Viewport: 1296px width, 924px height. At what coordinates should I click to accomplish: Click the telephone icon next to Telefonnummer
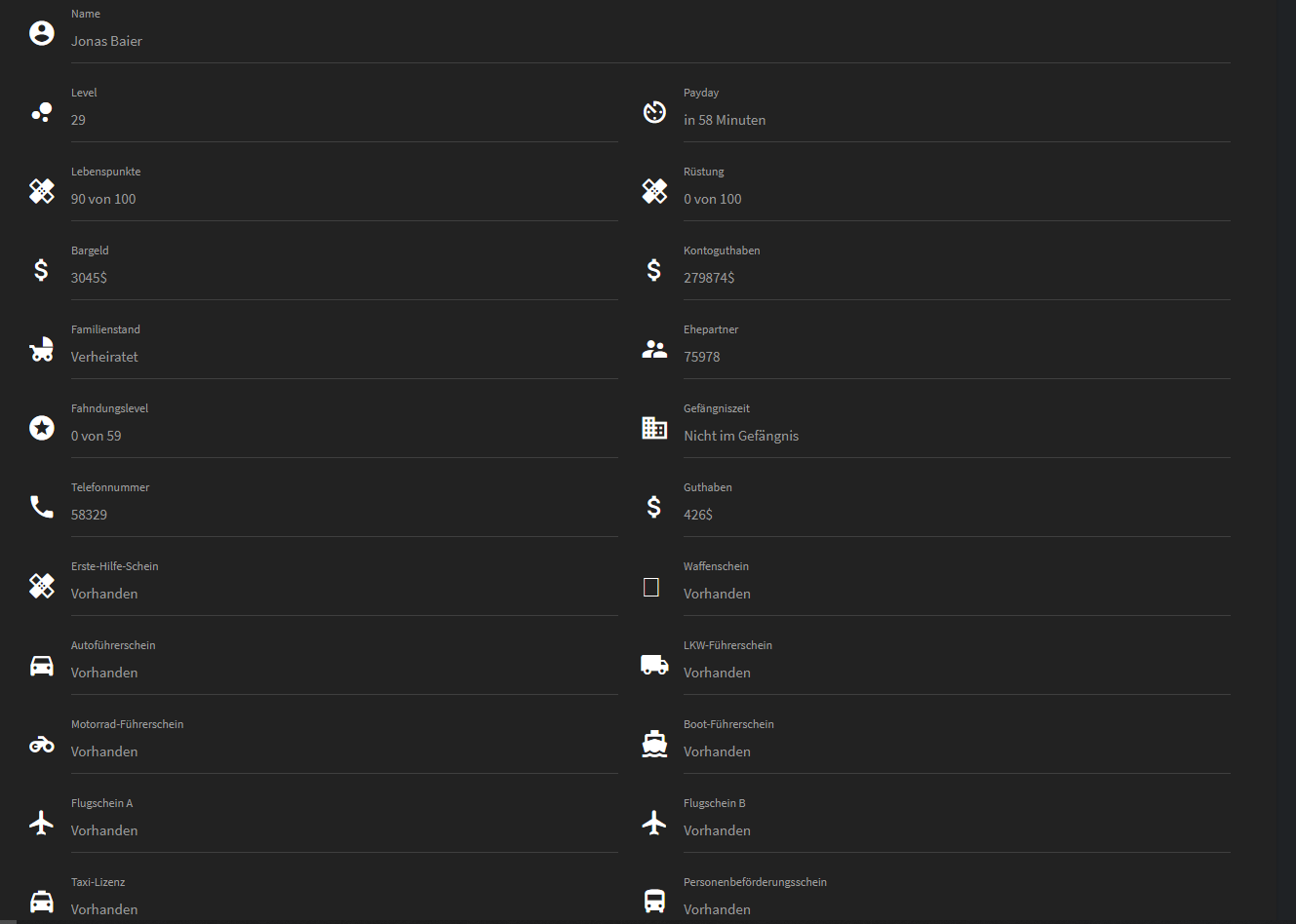[41, 507]
